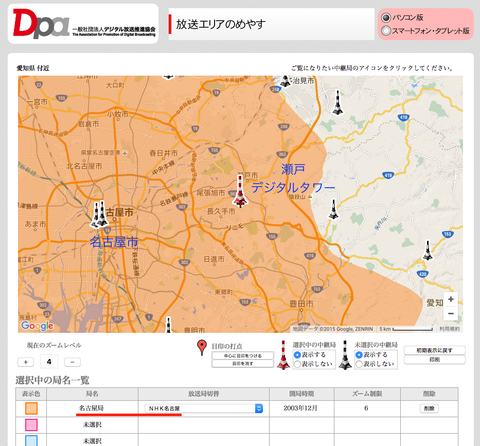Choose 表示しない for selected relay stations
Screen dimensions: 480x446
click(x=297, y=364)
